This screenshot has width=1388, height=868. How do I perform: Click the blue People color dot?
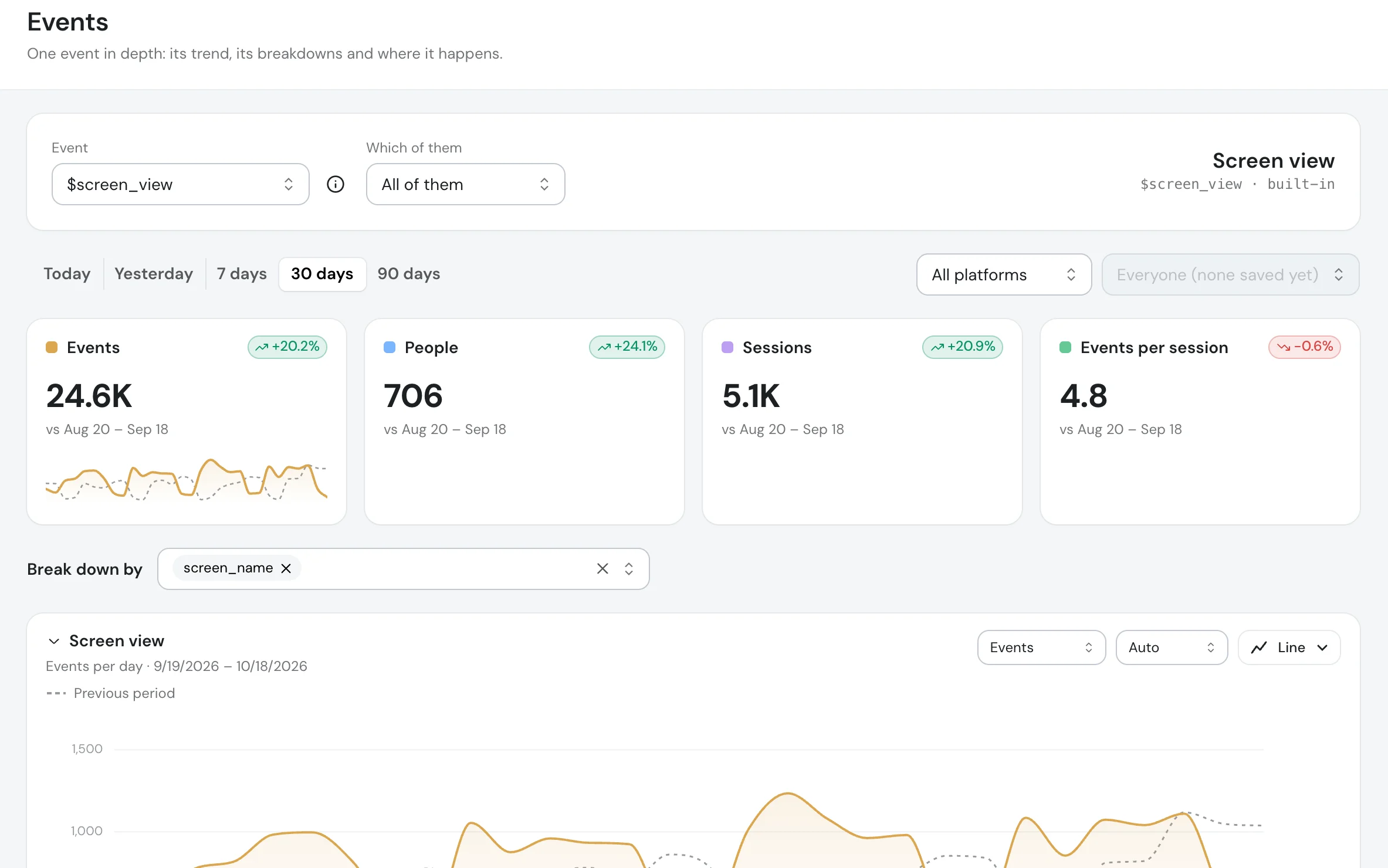[x=390, y=347]
